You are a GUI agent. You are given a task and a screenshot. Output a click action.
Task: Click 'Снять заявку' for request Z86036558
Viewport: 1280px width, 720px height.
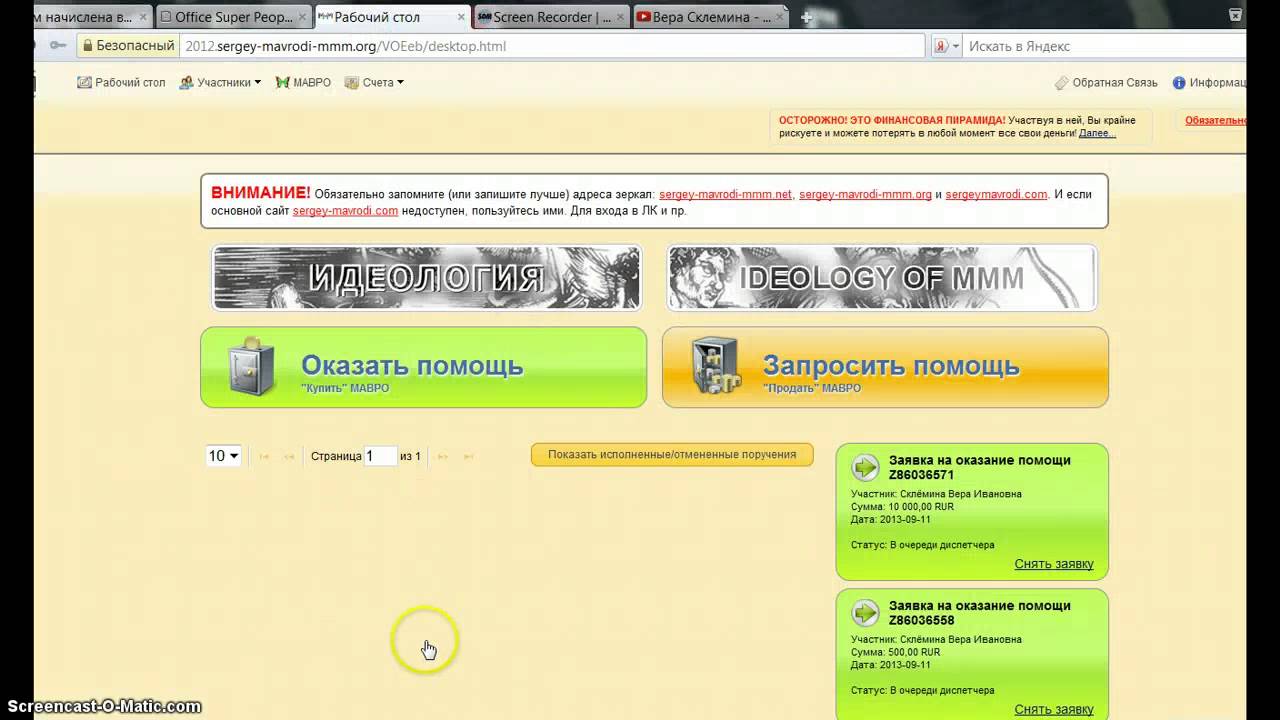1054,709
